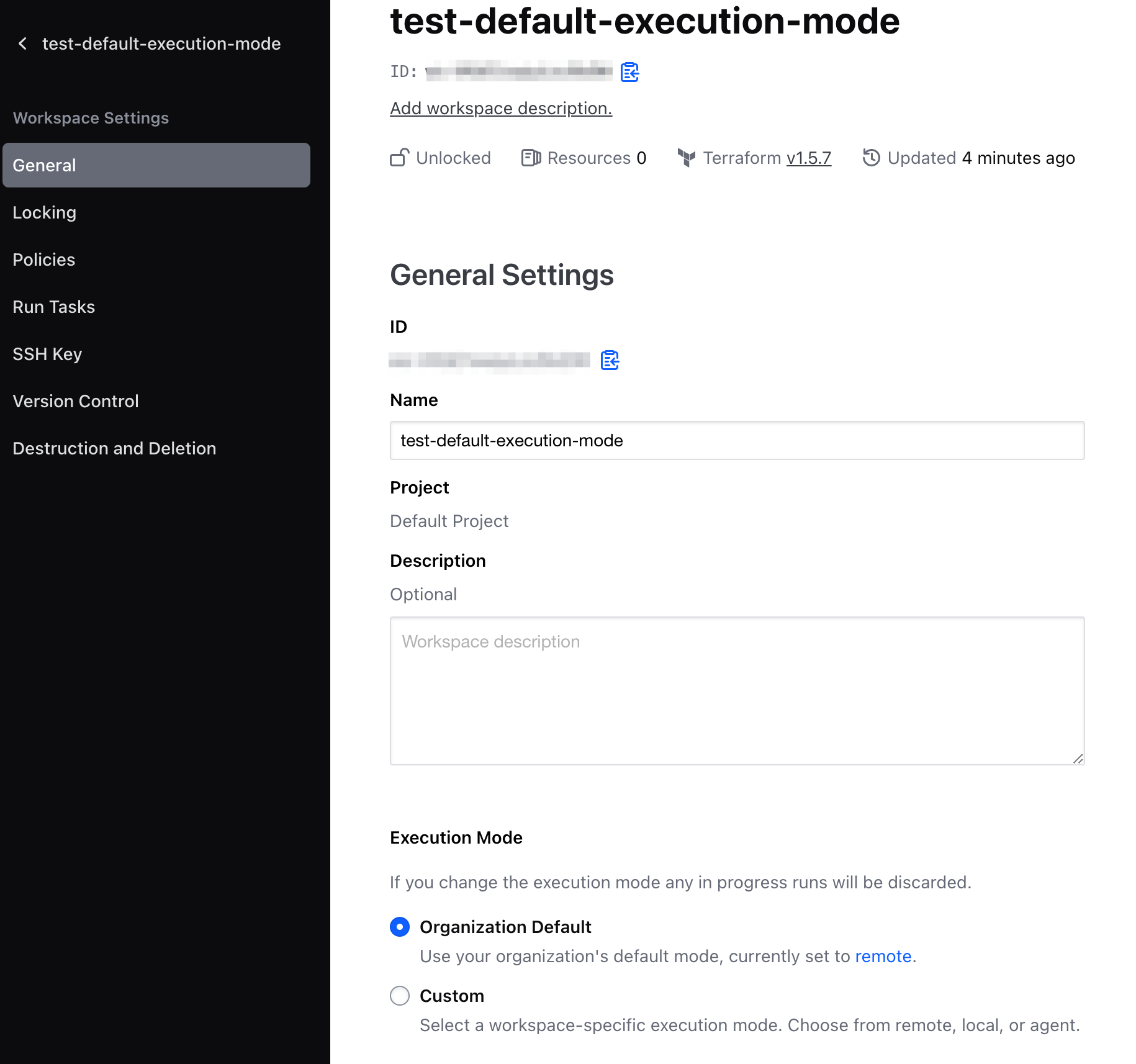Click the Unlocked padlock icon
The image size is (1136, 1064).
coord(400,158)
